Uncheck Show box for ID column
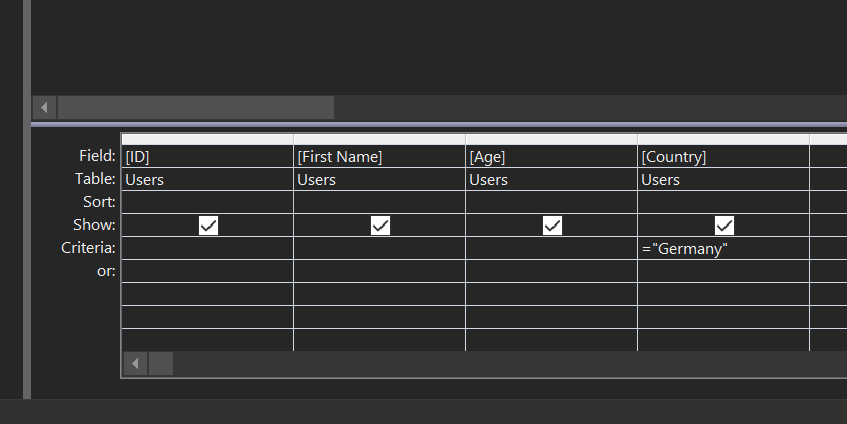The width and height of the screenshot is (847, 424). point(208,226)
